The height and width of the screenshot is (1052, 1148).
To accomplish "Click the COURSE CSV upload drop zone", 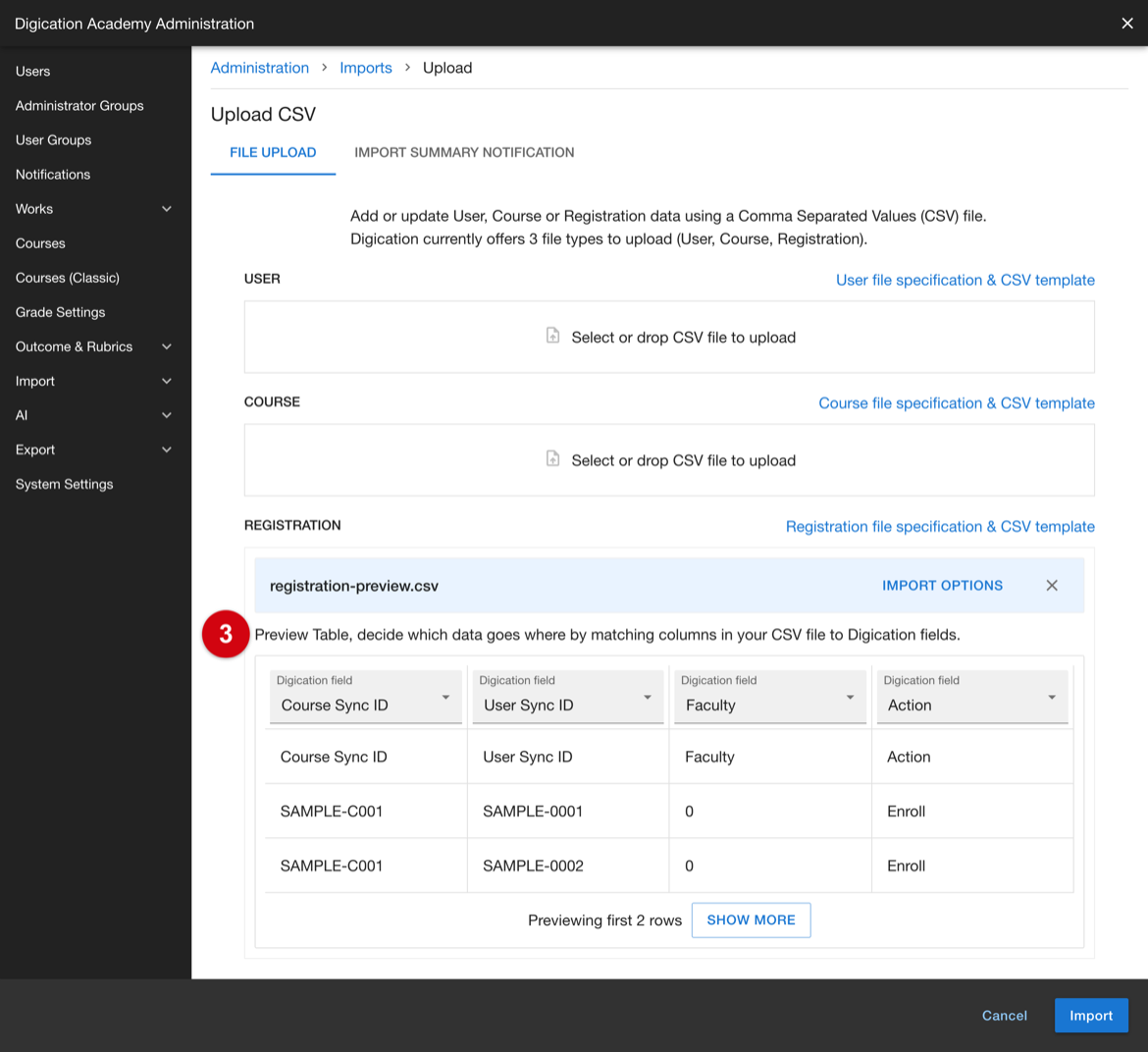I will coord(669,459).
